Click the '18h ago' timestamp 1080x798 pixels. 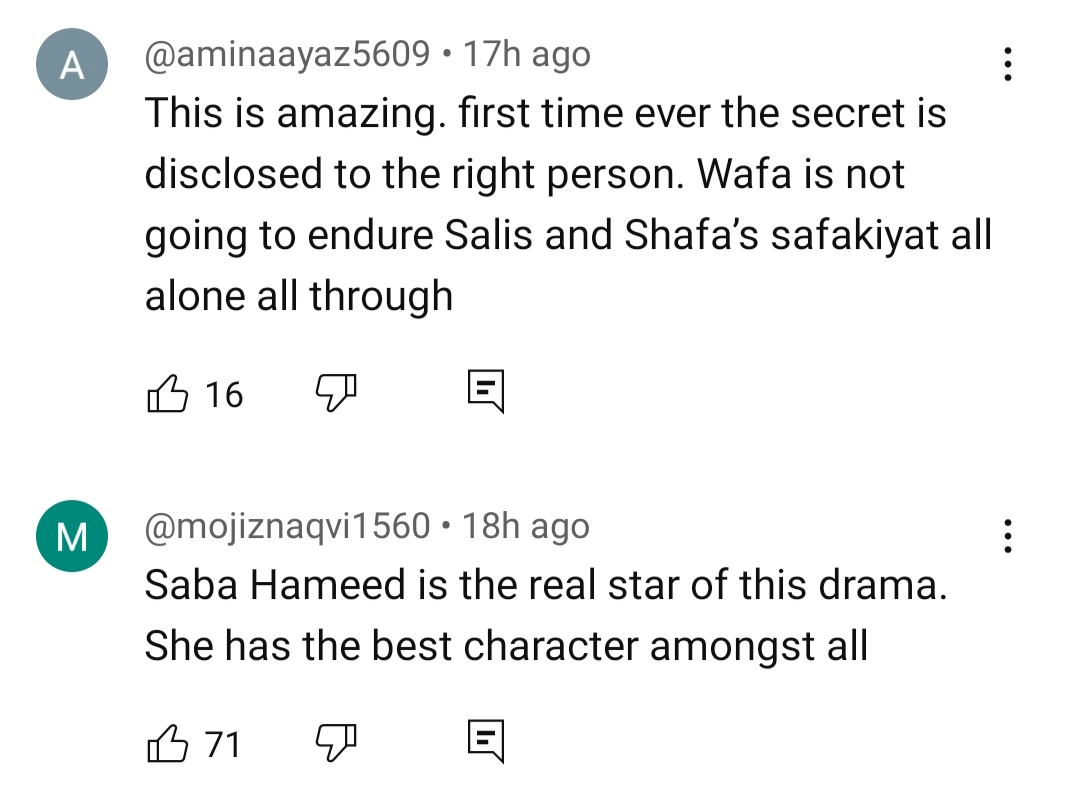tap(526, 526)
